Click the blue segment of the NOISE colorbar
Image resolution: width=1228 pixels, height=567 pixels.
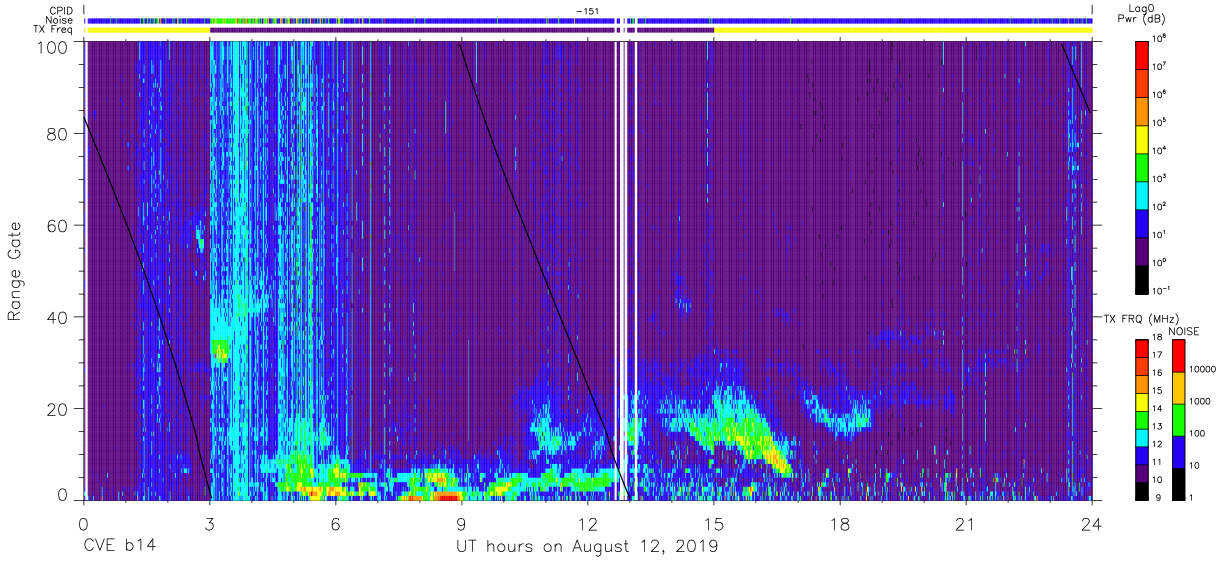click(1178, 451)
